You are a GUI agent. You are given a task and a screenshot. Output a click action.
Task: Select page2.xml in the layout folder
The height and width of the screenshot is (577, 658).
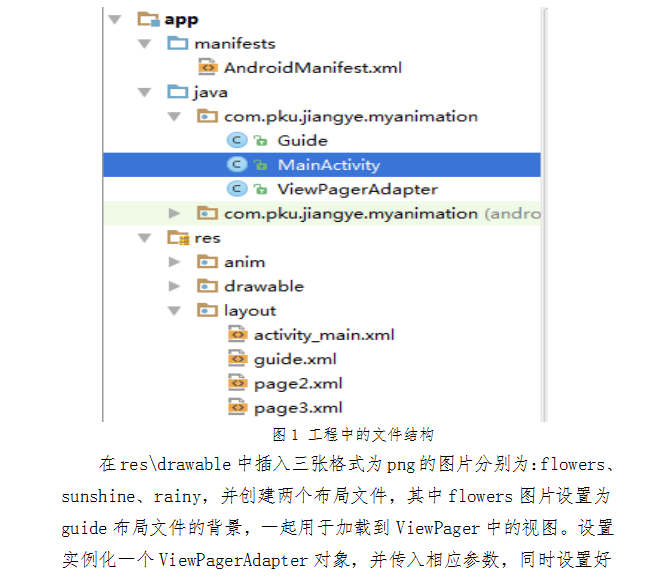[x=298, y=383]
